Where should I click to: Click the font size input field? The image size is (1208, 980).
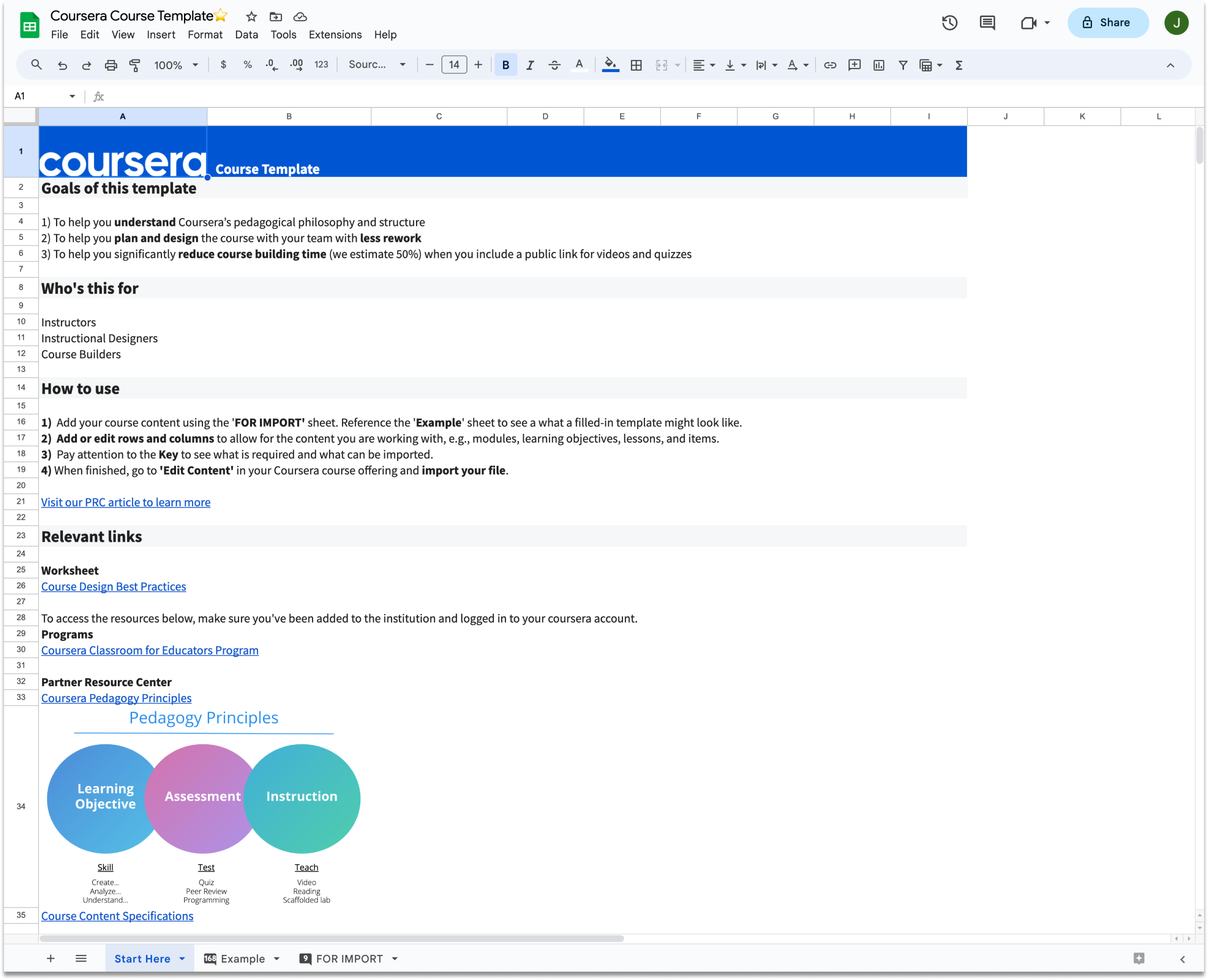point(454,65)
